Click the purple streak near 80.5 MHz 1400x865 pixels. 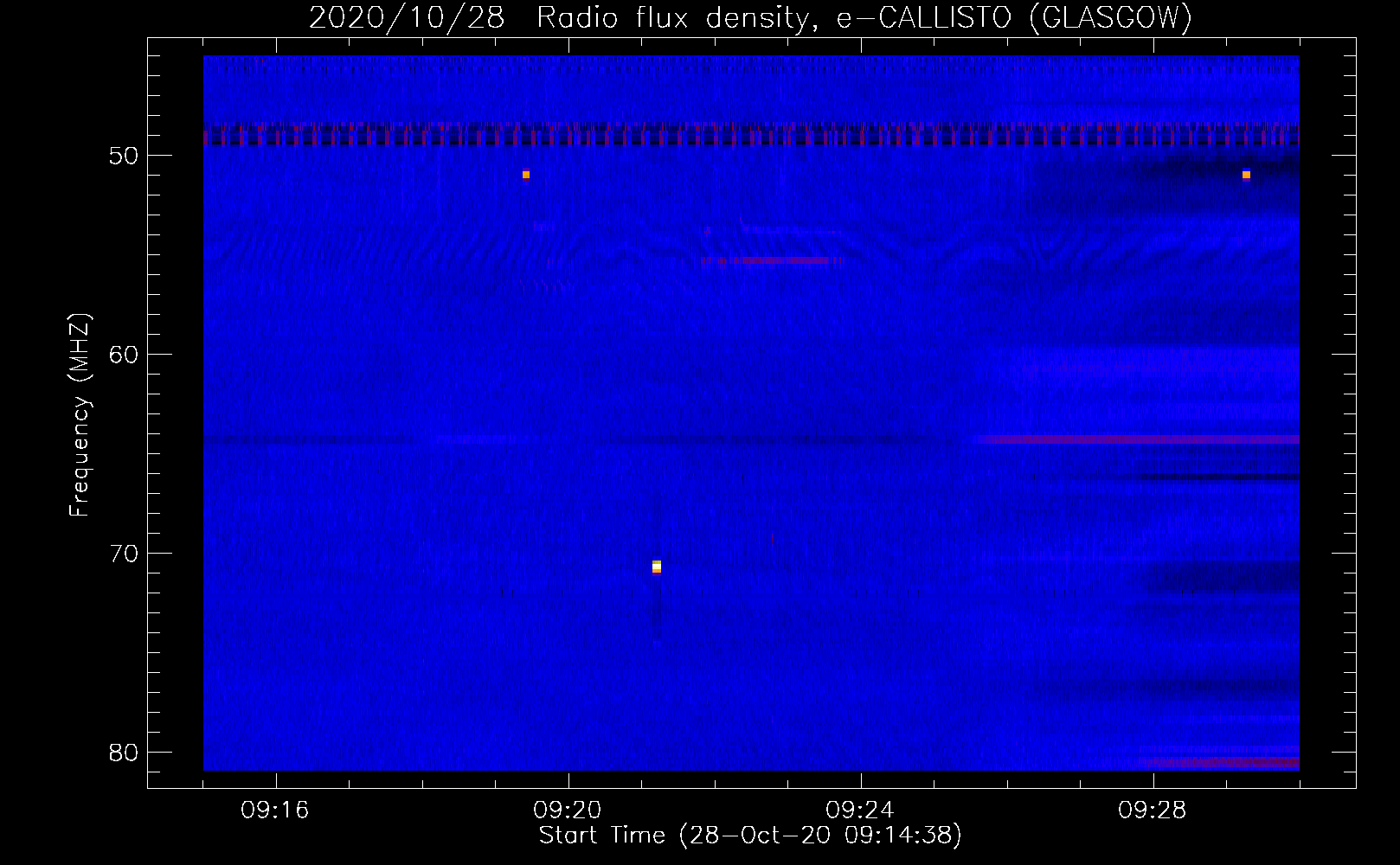click(1218, 762)
